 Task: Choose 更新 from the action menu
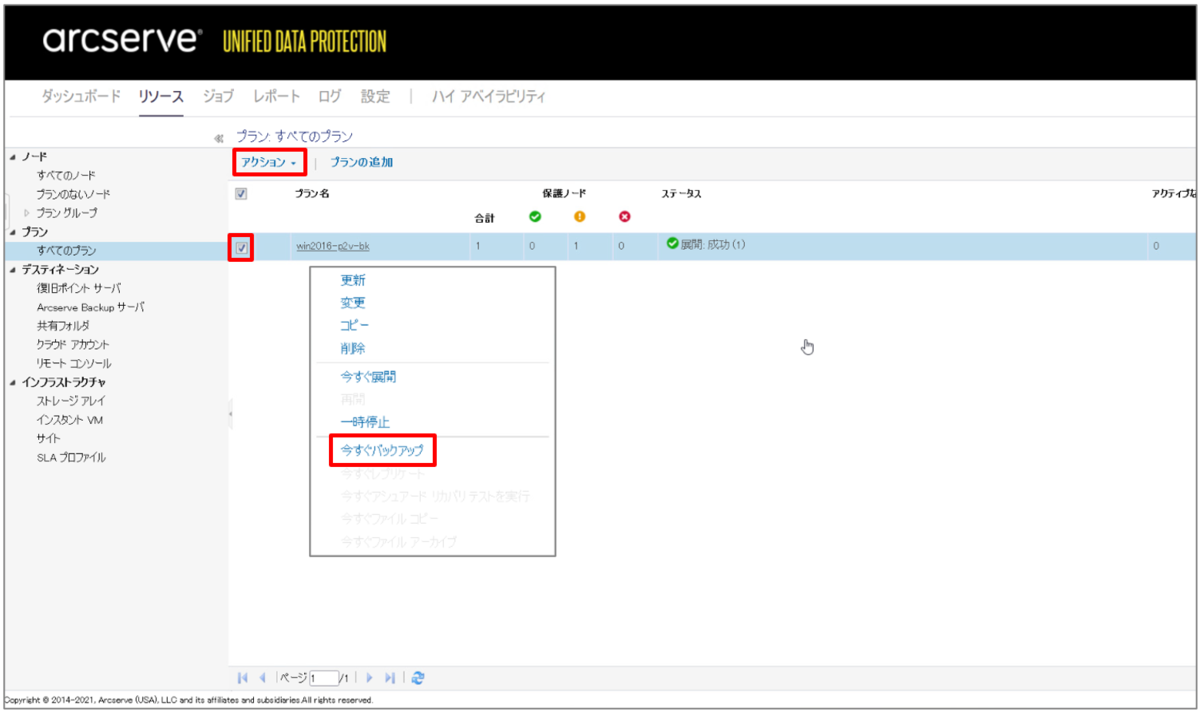click(x=353, y=281)
